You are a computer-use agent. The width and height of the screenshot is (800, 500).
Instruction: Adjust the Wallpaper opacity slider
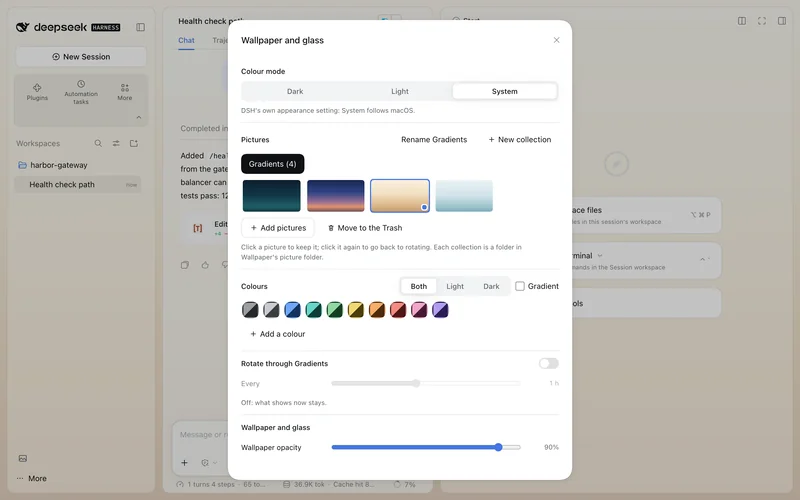click(x=426, y=447)
